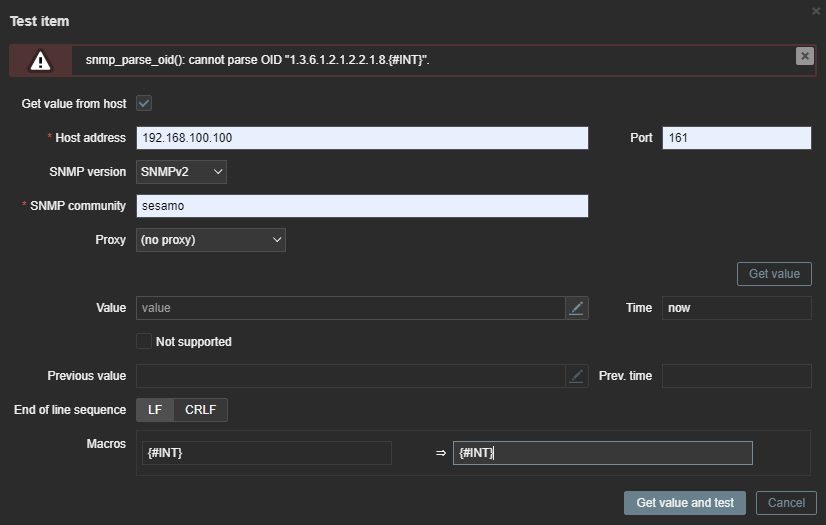Image resolution: width=826 pixels, height=525 pixels.
Task: Focus the SNMP community field
Action: [362, 206]
